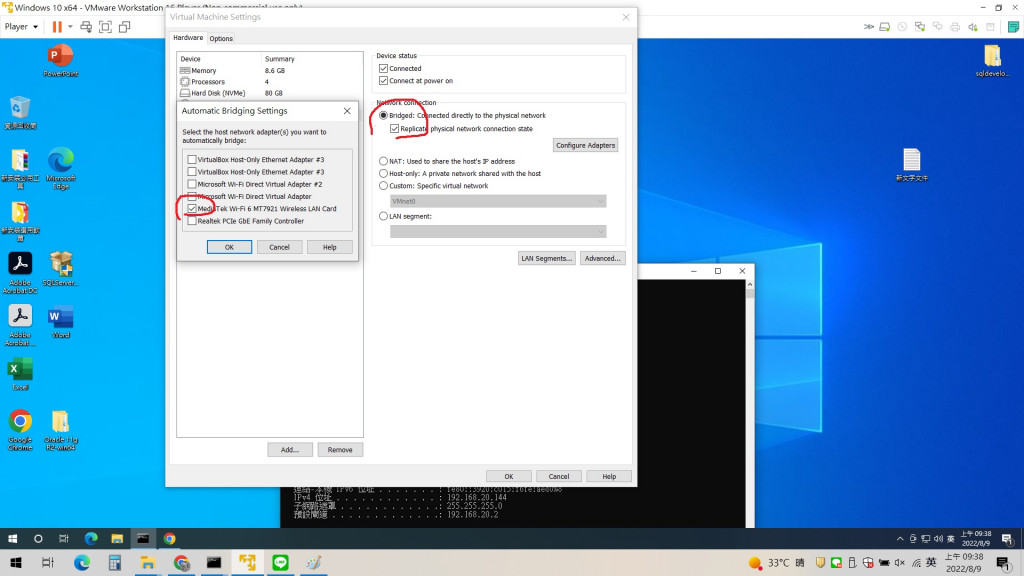
Task: Open LINE app from host taskbar
Action: (x=280, y=562)
